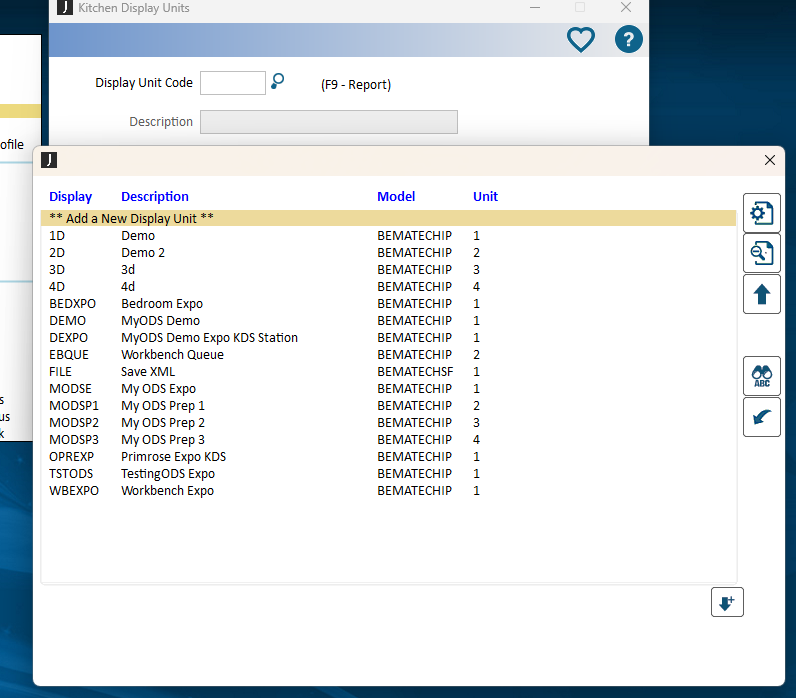
Task: Open the help question mark icon
Action: pos(628,40)
